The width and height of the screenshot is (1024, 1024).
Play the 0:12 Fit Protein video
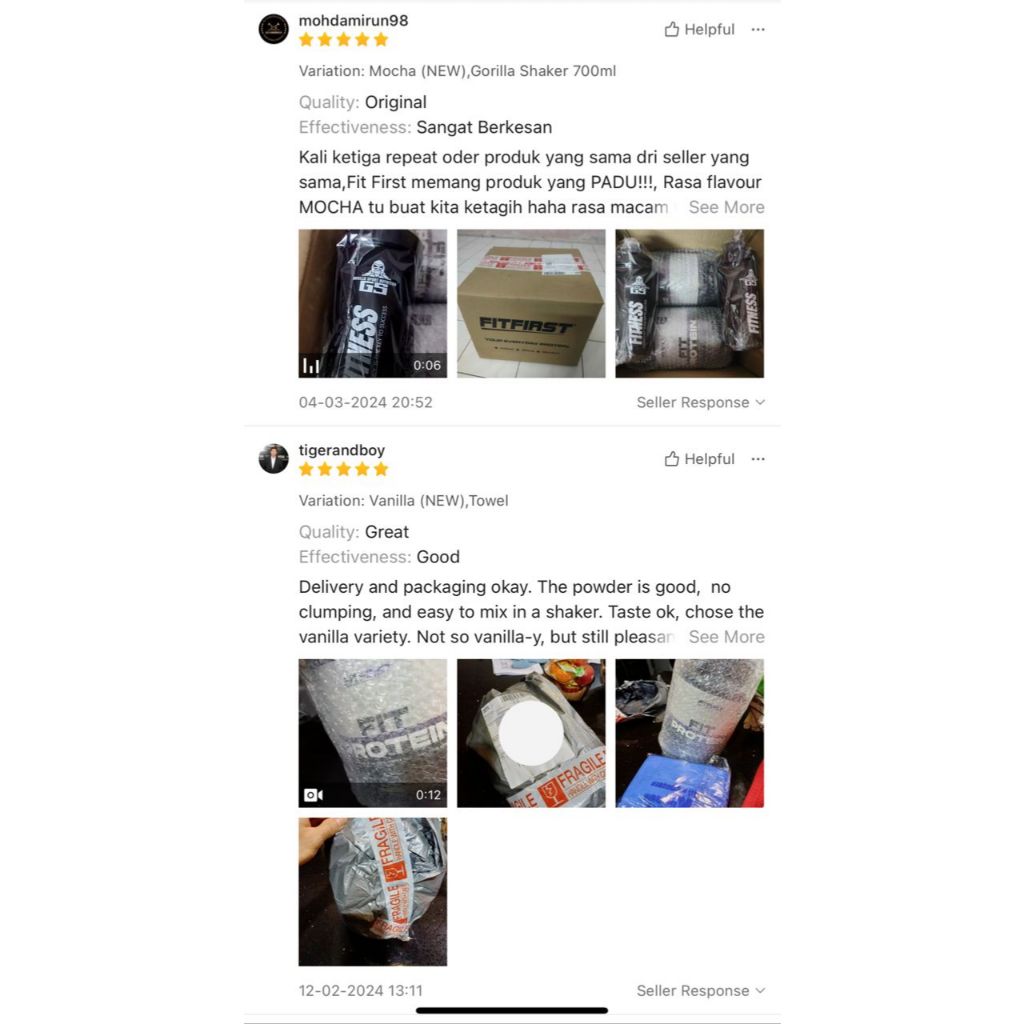373,733
